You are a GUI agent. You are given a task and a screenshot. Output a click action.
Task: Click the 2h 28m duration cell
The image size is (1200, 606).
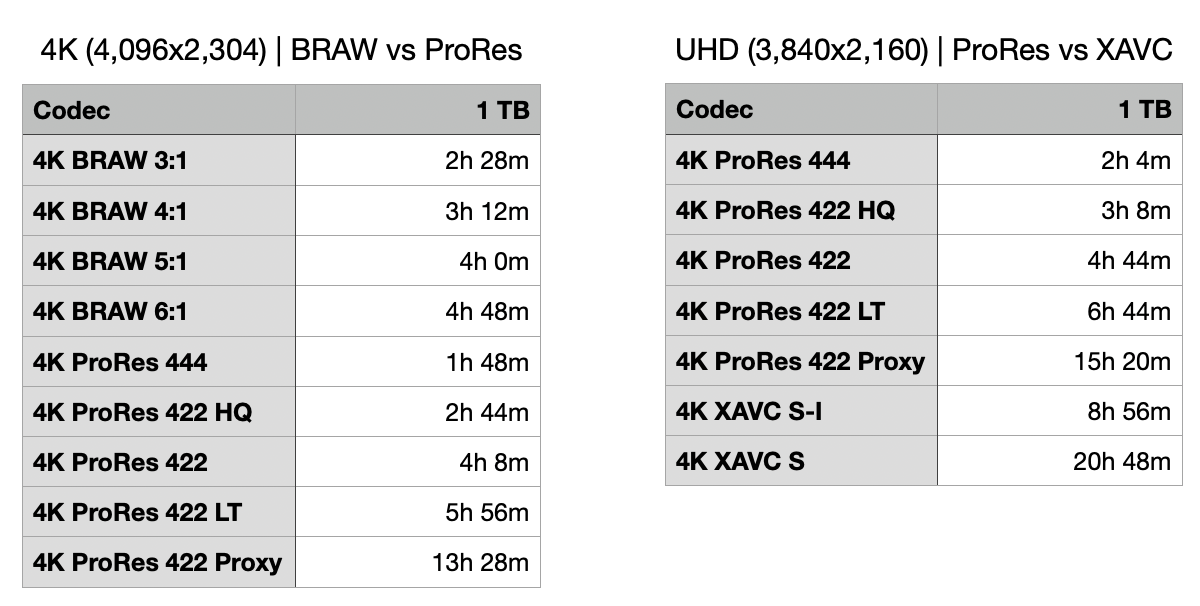[x=418, y=160]
